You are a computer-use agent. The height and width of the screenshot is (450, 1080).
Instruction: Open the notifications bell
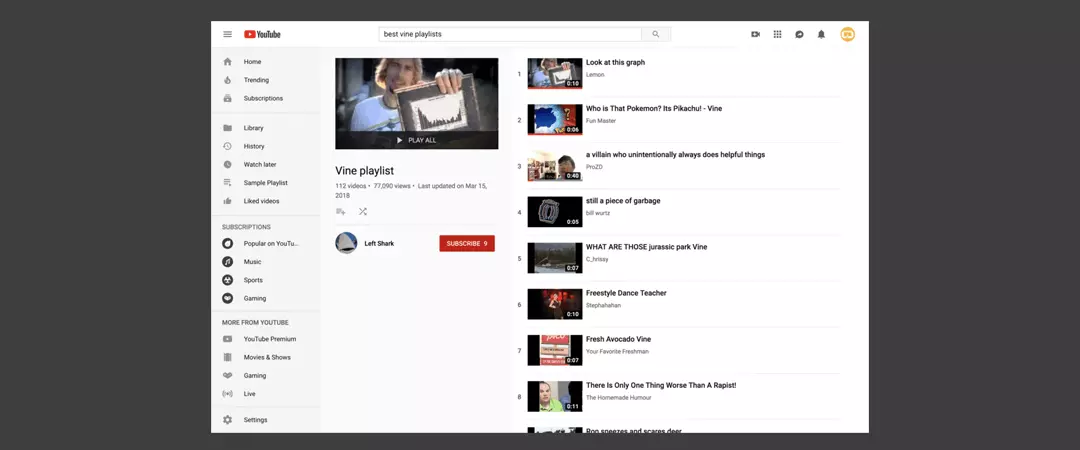(x=821, y=34)
